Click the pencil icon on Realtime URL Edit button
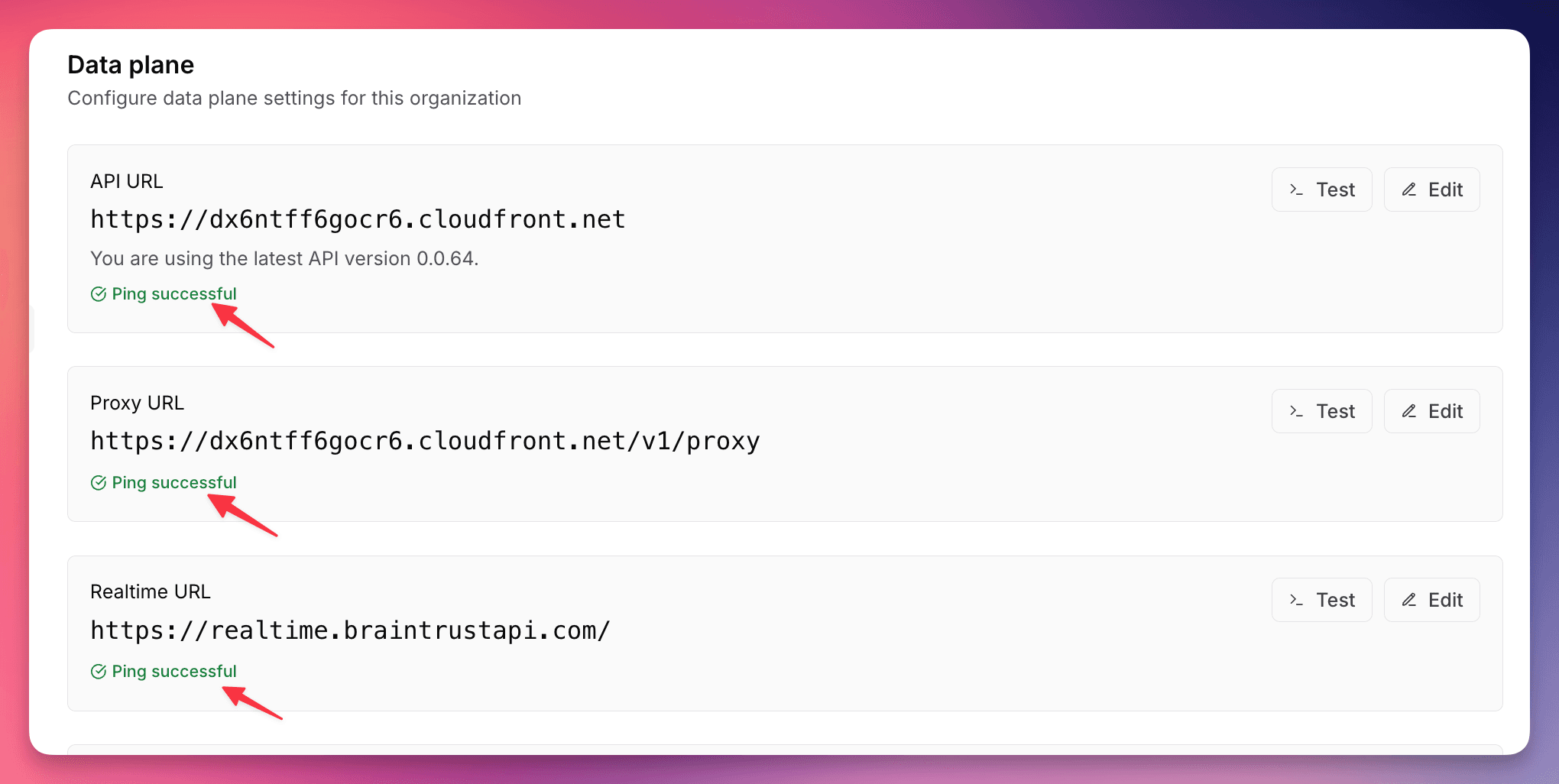 tap(1408, 599)
